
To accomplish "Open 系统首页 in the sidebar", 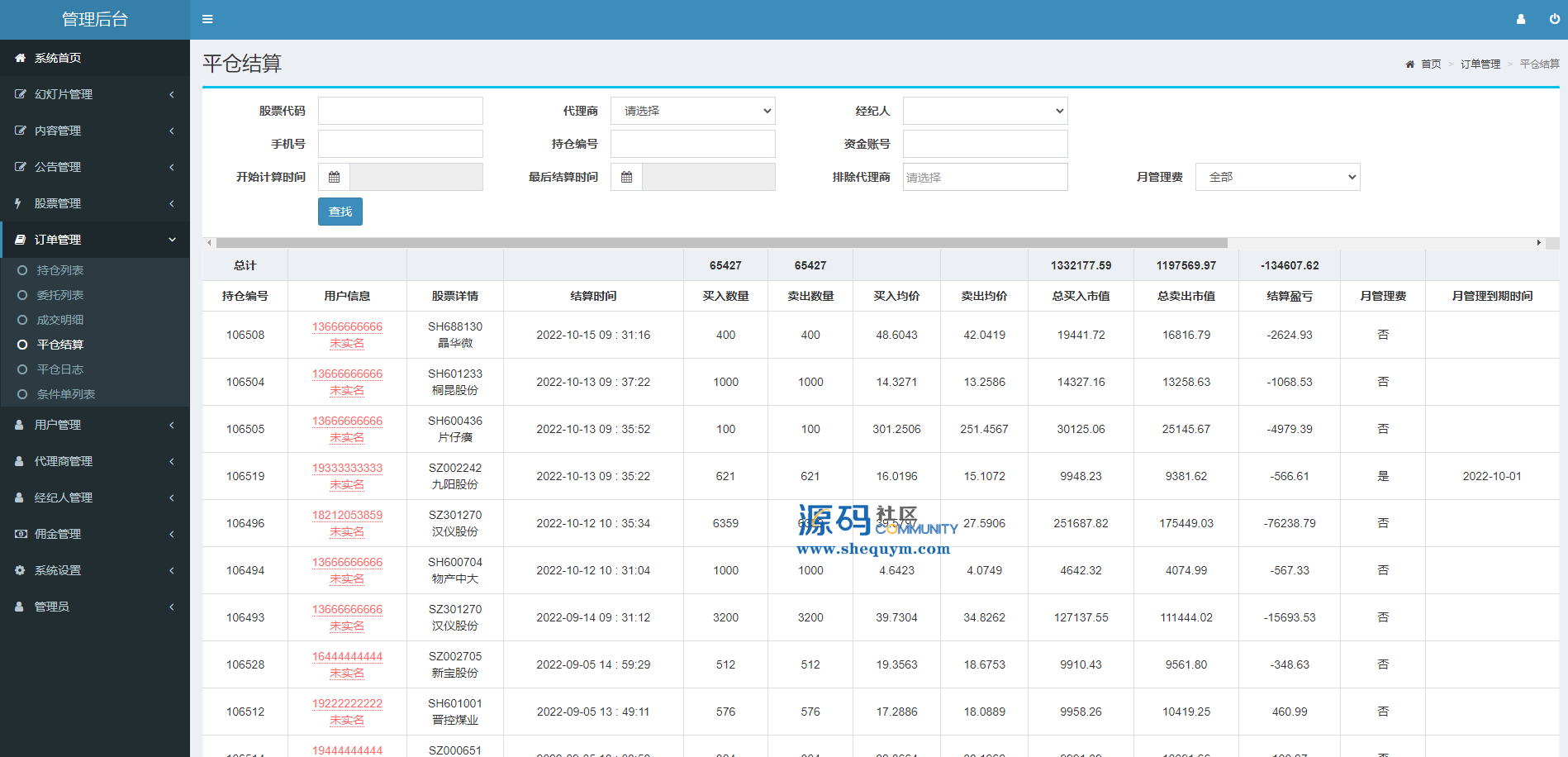I will [95, 58].
